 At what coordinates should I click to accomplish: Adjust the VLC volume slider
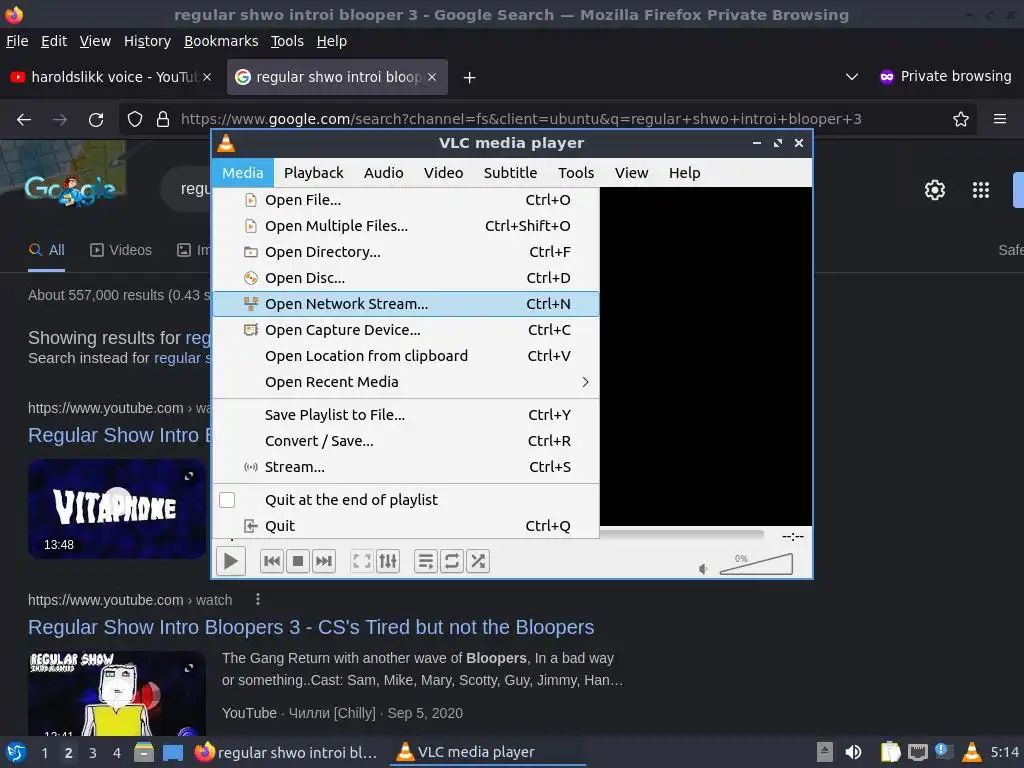756,564
